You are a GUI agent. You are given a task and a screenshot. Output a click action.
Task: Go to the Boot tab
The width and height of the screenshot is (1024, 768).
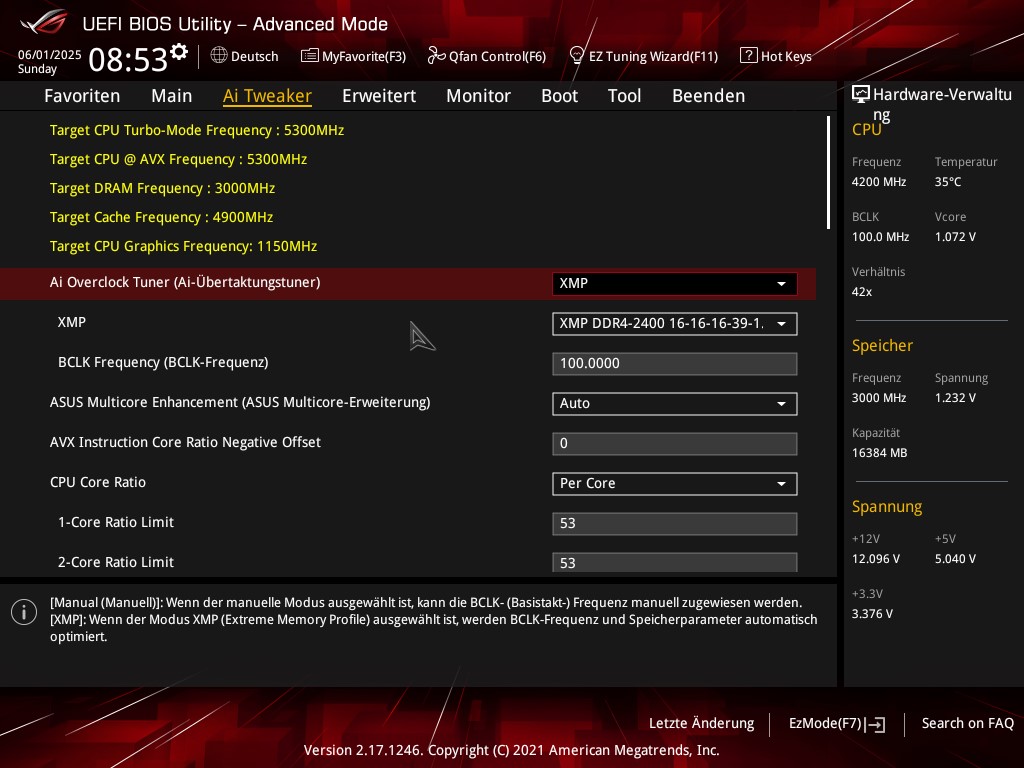(559, 96)
